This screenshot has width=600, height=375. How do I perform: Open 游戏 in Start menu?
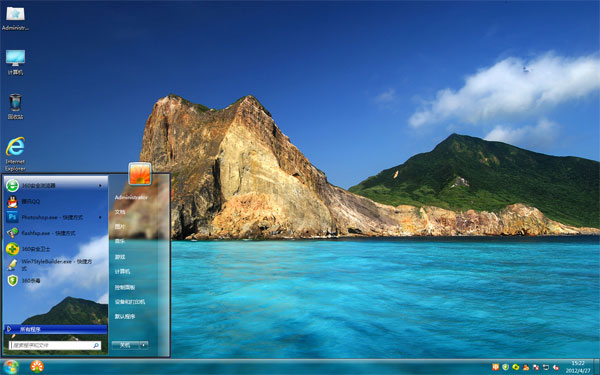pos(120,257)
